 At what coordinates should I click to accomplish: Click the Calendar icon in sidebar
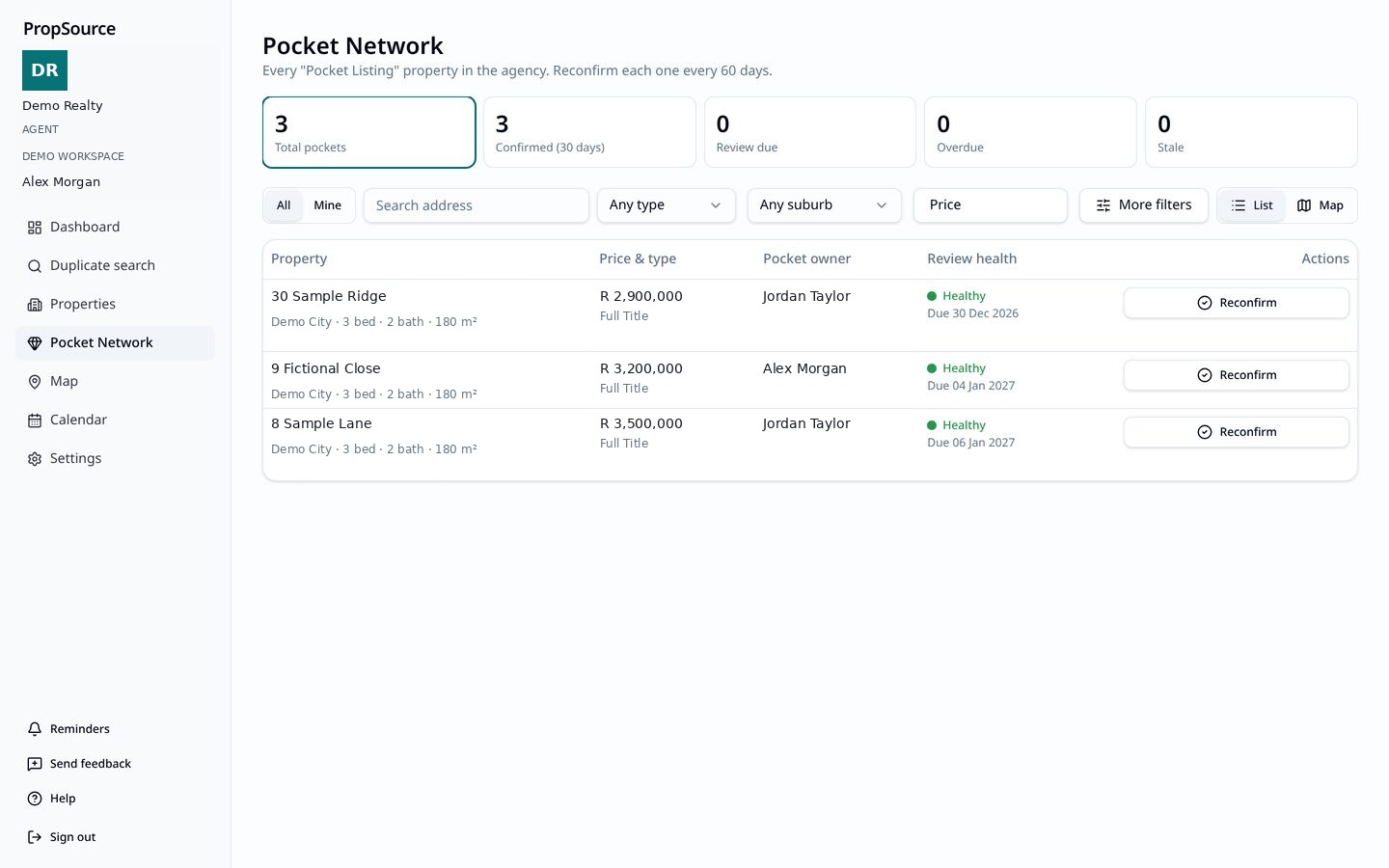tap(35, 420)
